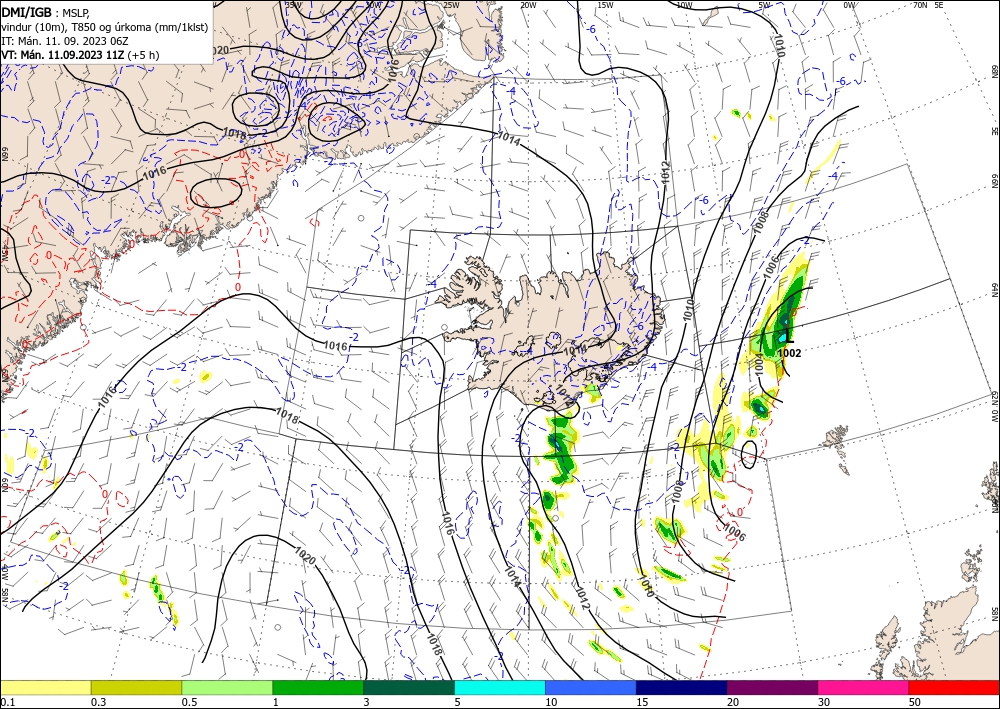The height and width of the screenshot is (709, 1000).
Task: Pick the light green 0.5–1 legend swatch
Action: tap(227, 687)
